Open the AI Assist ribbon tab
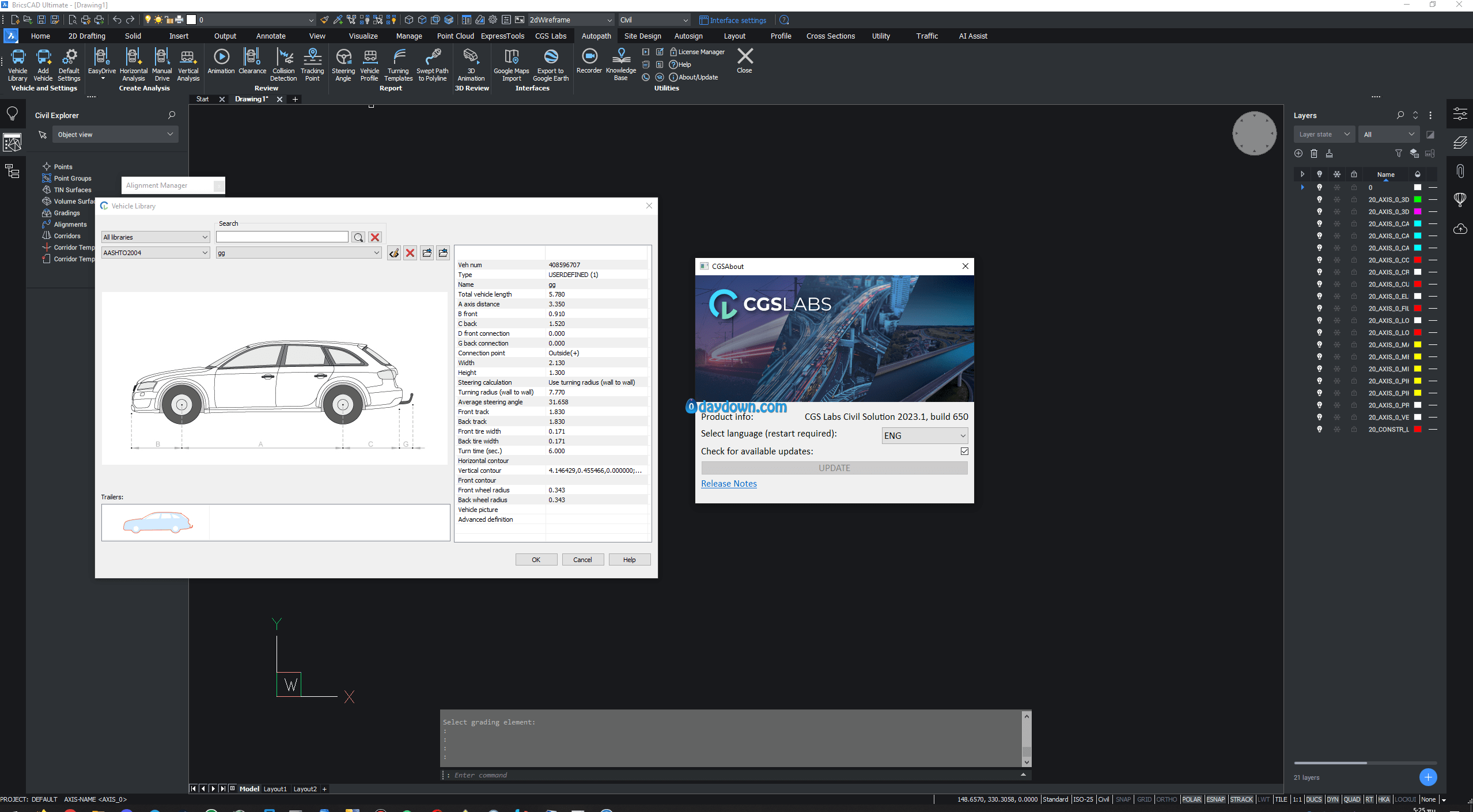Screen dimensions: 1473x812 pyautogui.click(x=972, y=36)
